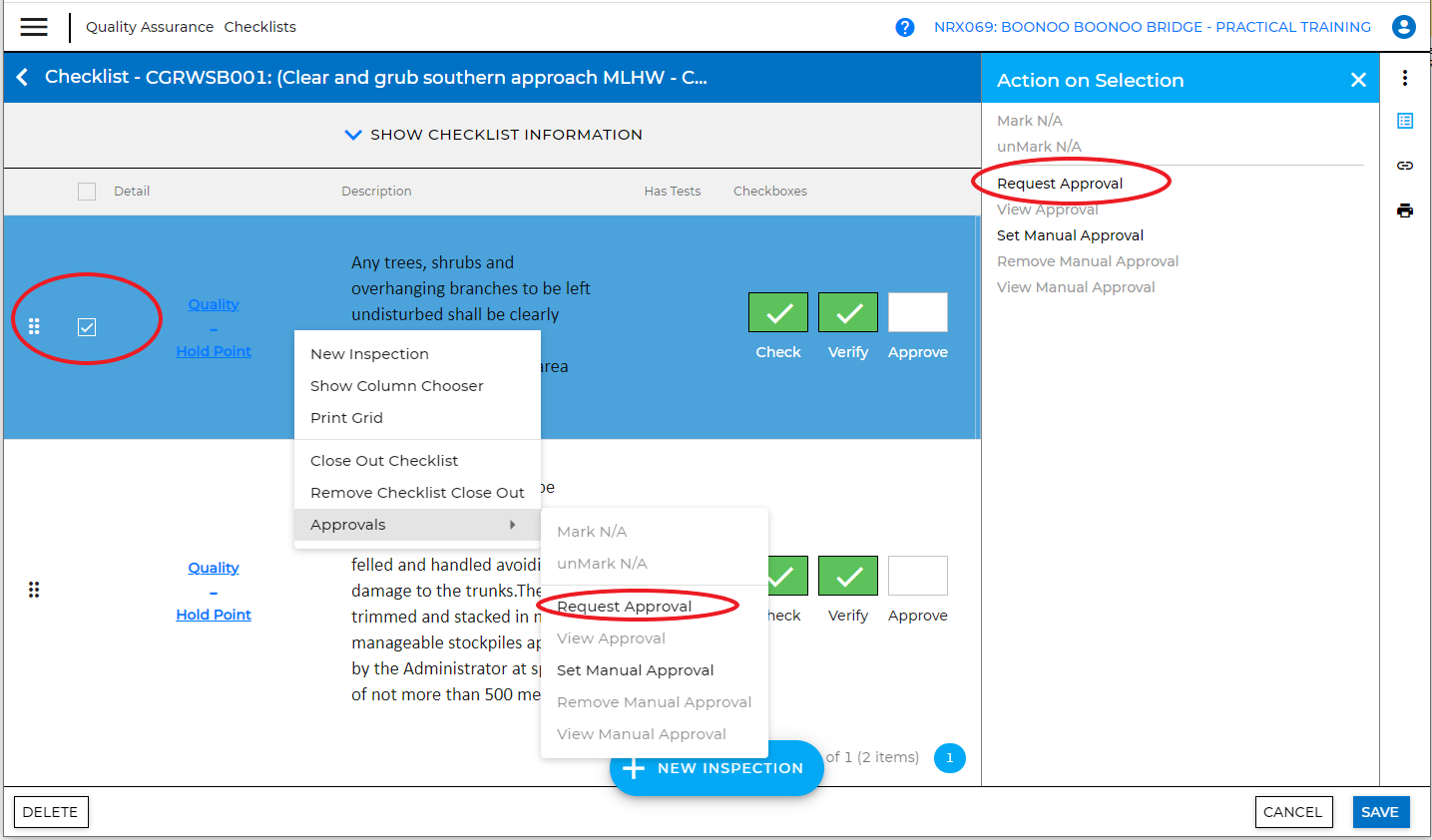The image size is (1432, 840).
Task: Go to page 1 in pagination
Action: pos(949,758)
